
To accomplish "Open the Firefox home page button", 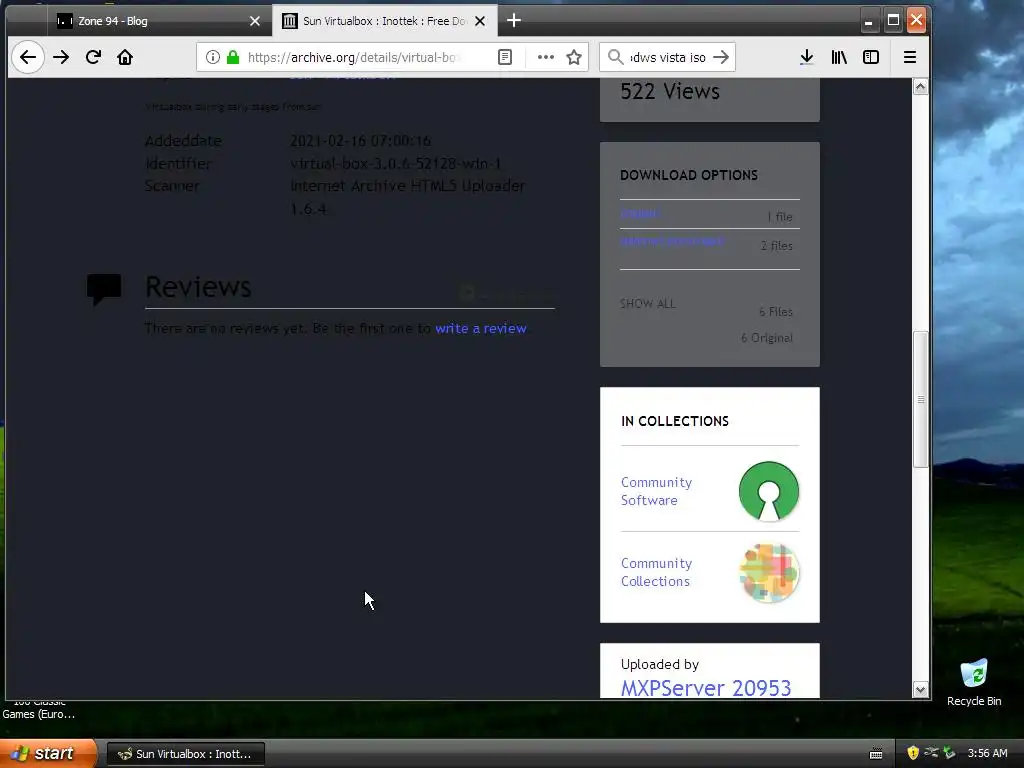I will click(125, 57).
